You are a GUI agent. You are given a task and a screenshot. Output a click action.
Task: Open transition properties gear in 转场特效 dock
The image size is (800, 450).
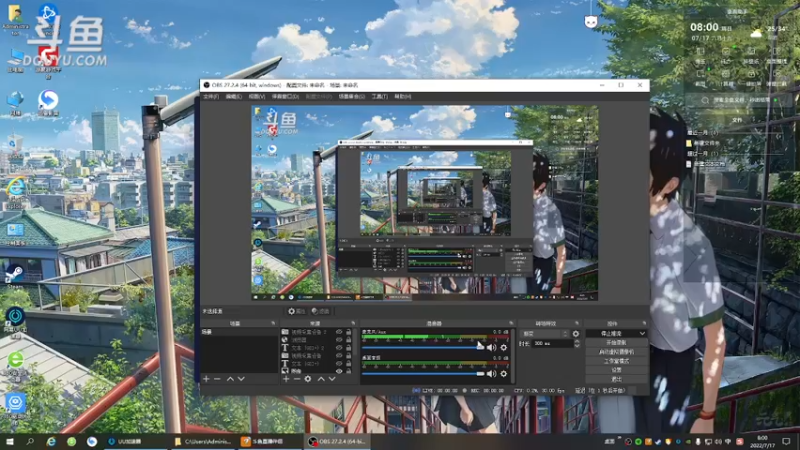click(x=576, y=334)
